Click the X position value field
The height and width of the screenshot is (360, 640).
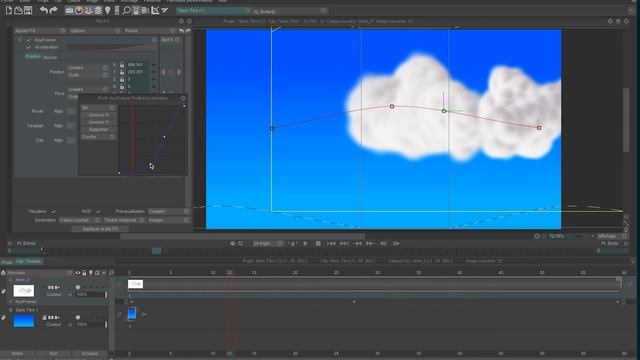138,64
